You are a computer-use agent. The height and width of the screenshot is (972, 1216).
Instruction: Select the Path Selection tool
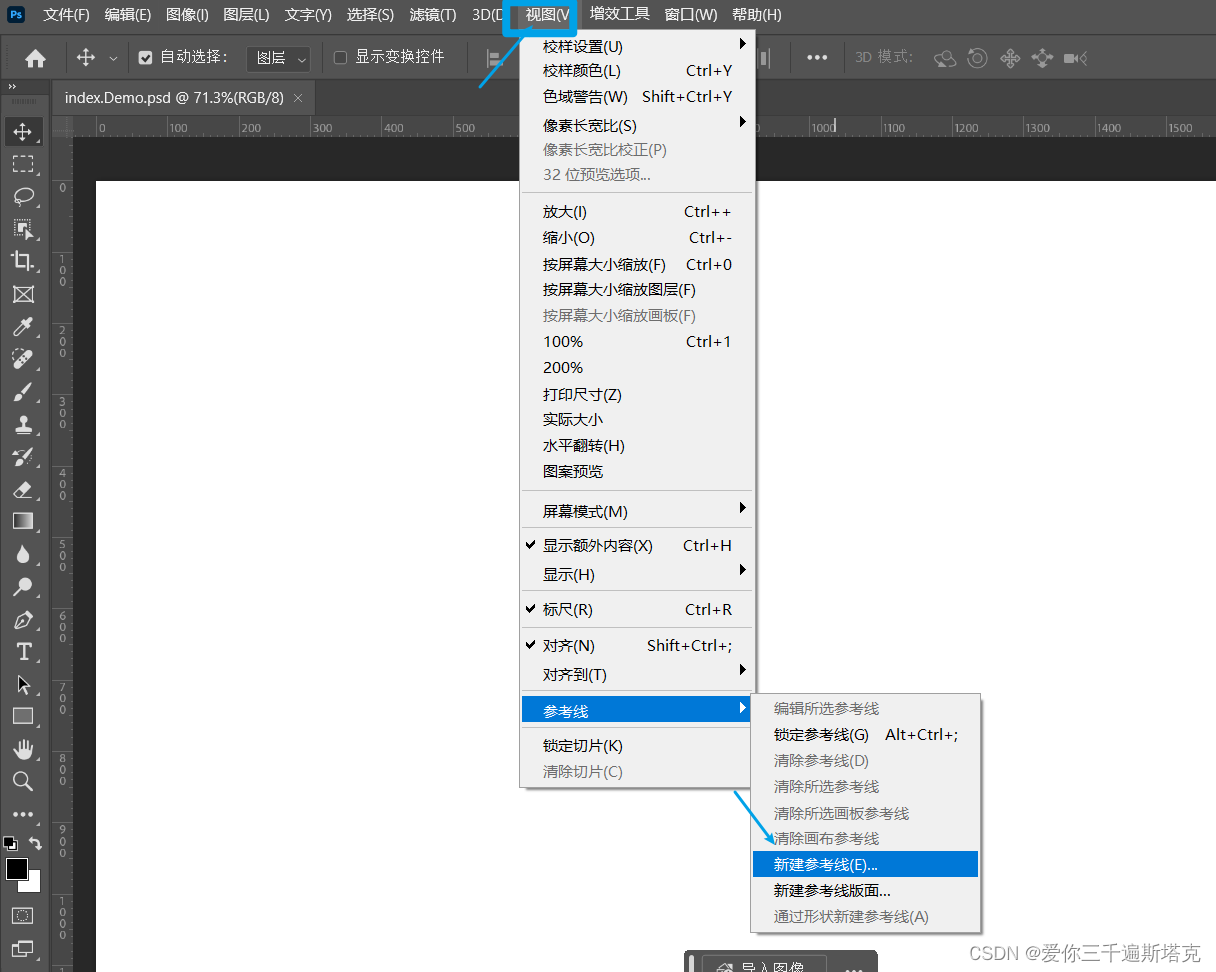tap(23, 685)
